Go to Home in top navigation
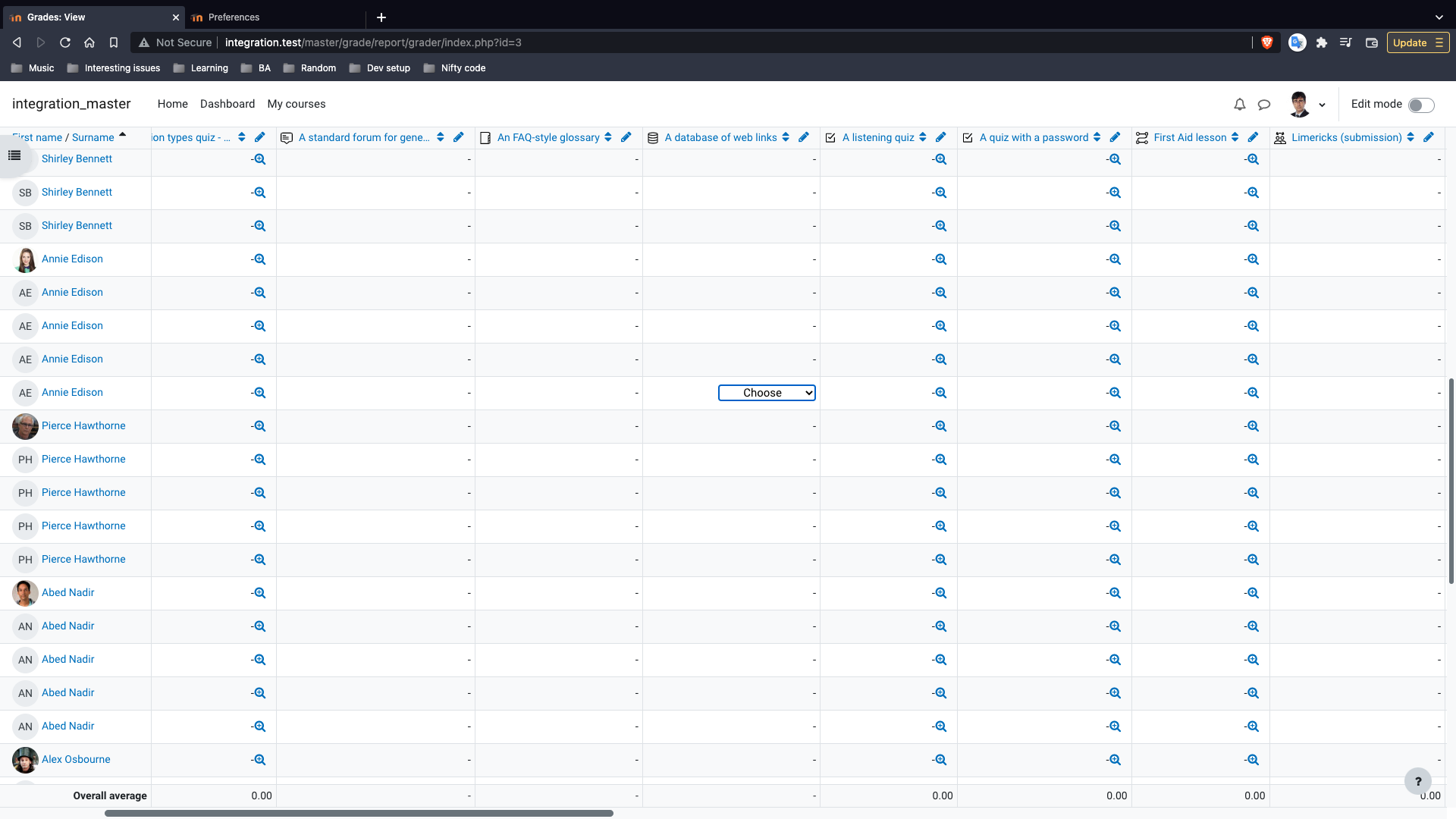Image resolution: width=1456 pixels, height=819 pixels. [x=172, y=104]
